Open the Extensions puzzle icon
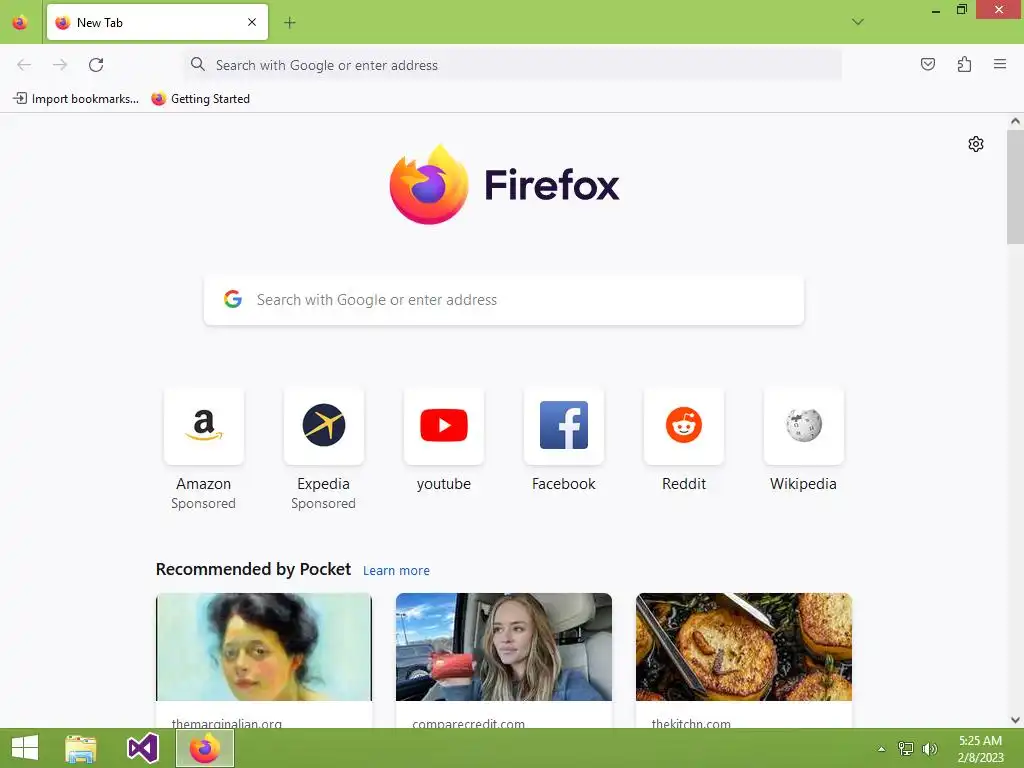 (x=964, y=64)
